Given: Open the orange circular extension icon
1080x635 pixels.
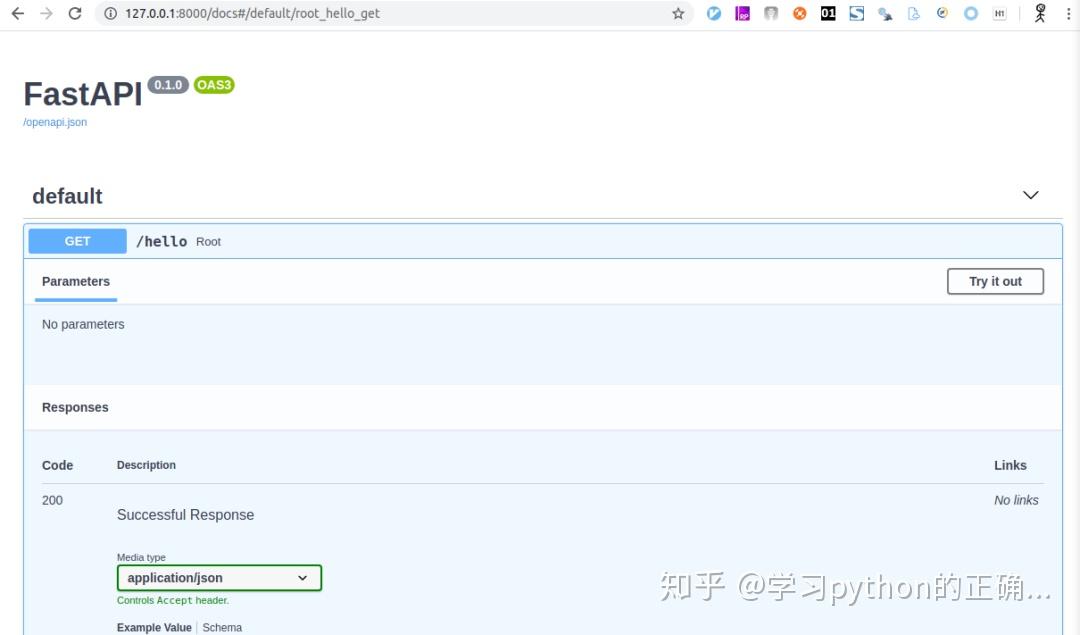Looking at the screenshot, I should (x=800, y=13).
